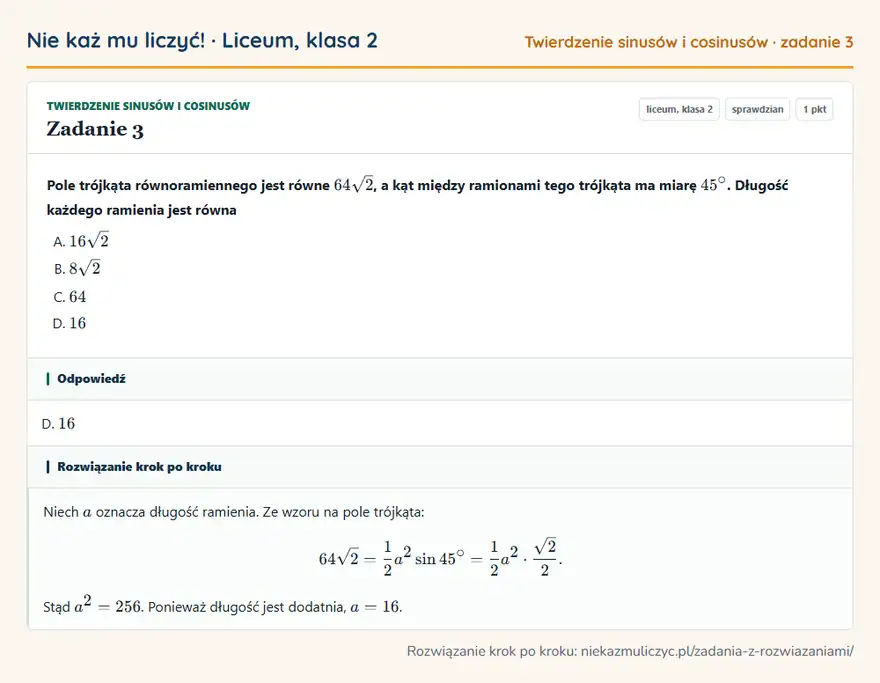Choose answer option C. 64

coord(70,296)
